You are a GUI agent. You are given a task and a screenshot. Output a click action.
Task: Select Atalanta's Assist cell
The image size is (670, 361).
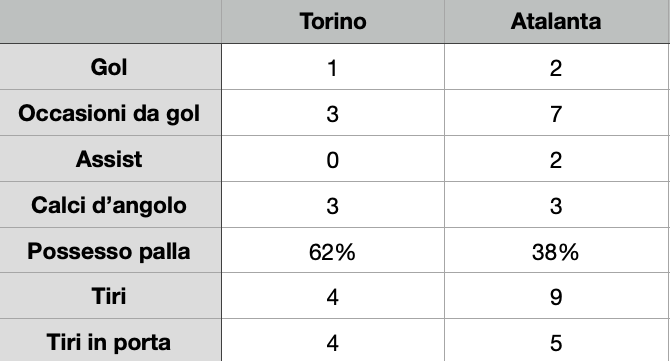[x=556, y=159]
